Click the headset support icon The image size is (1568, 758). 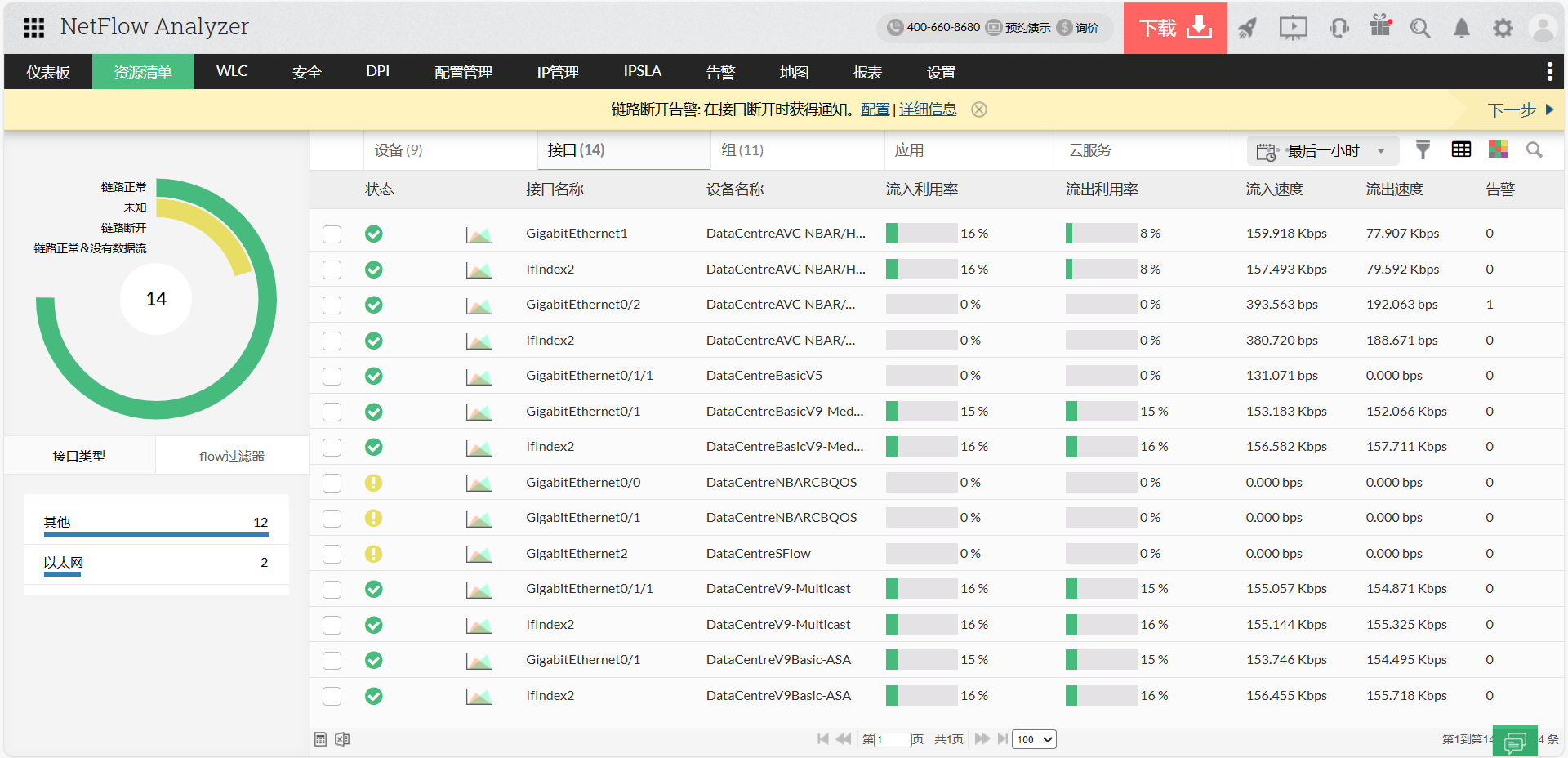1339,27
